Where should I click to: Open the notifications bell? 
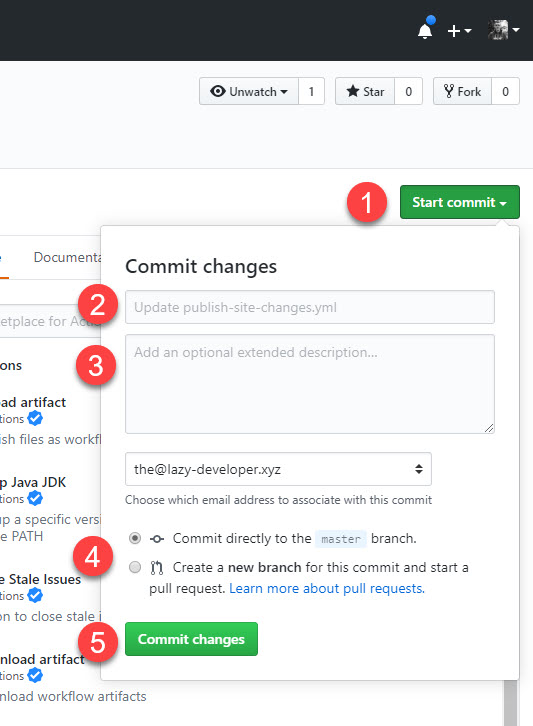point(425,30)
